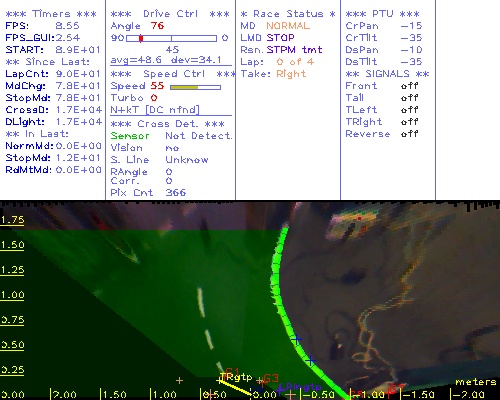Select the Rsn. value 'STPM tmt'
Screen dimensions: 500x400
coord(294,50)
